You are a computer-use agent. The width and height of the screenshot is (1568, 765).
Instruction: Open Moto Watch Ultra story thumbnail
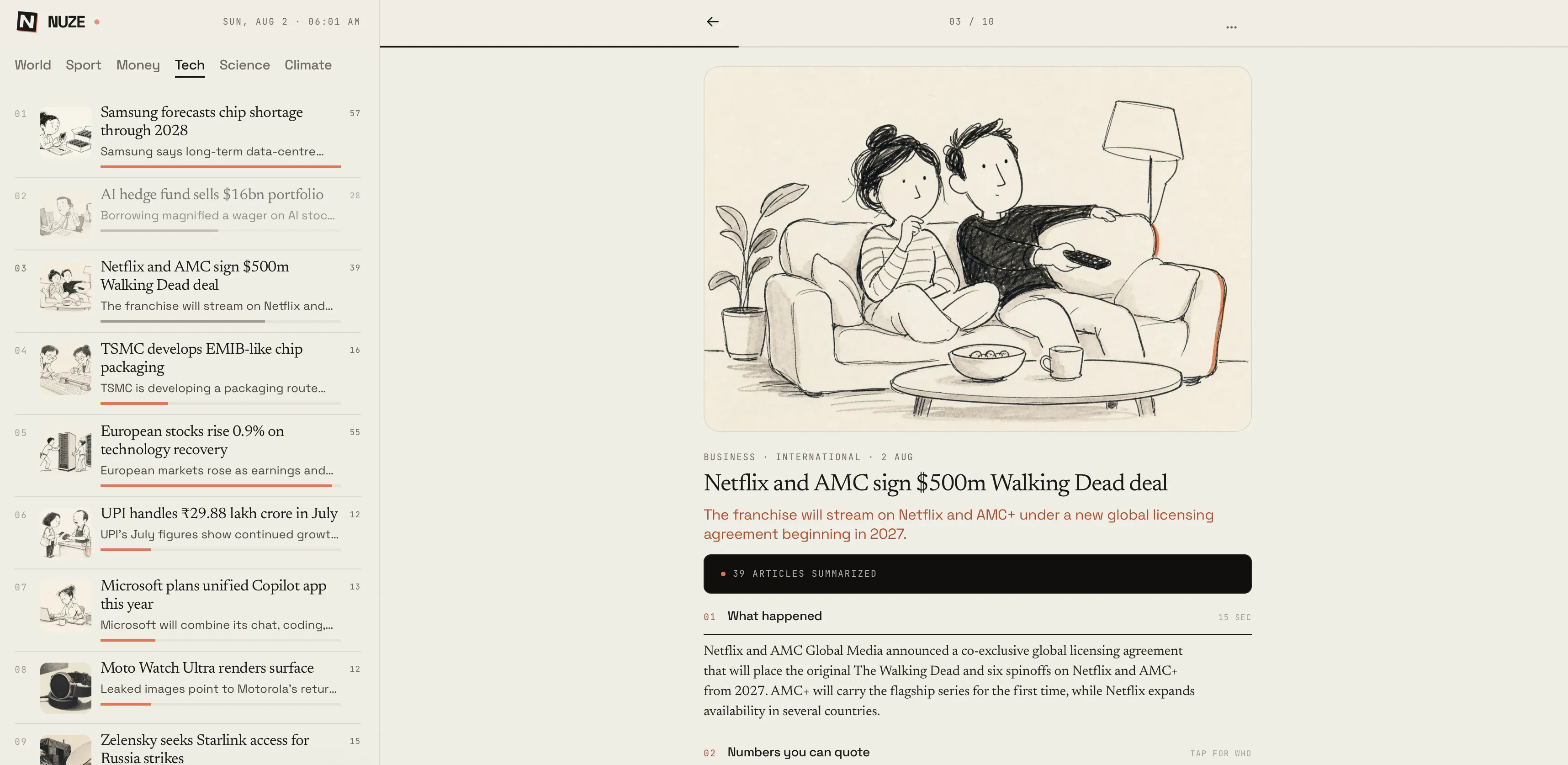pos(66,688)
